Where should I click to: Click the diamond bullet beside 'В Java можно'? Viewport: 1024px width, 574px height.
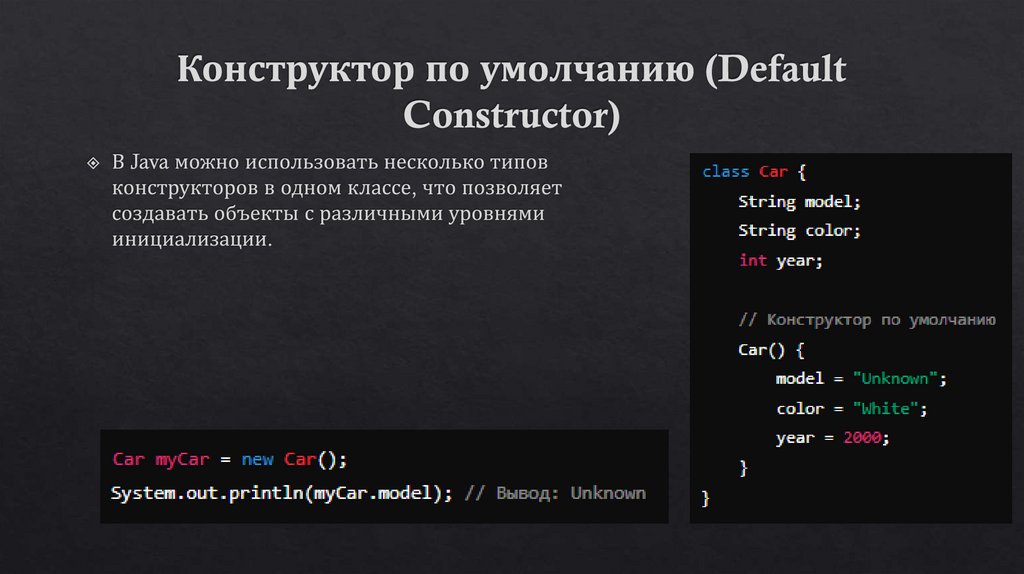coord(93,163)
